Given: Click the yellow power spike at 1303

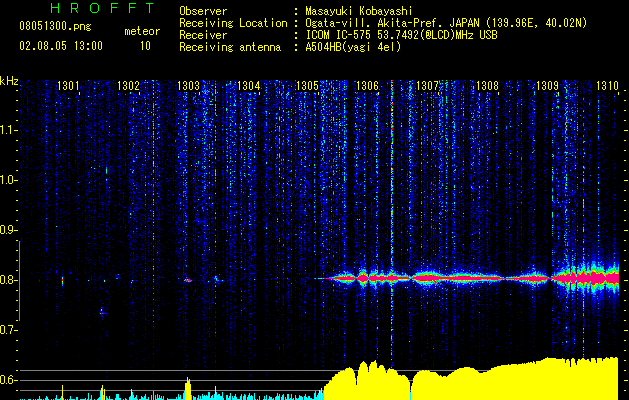Looking at the screenshot, I should (x=188, y=388).
